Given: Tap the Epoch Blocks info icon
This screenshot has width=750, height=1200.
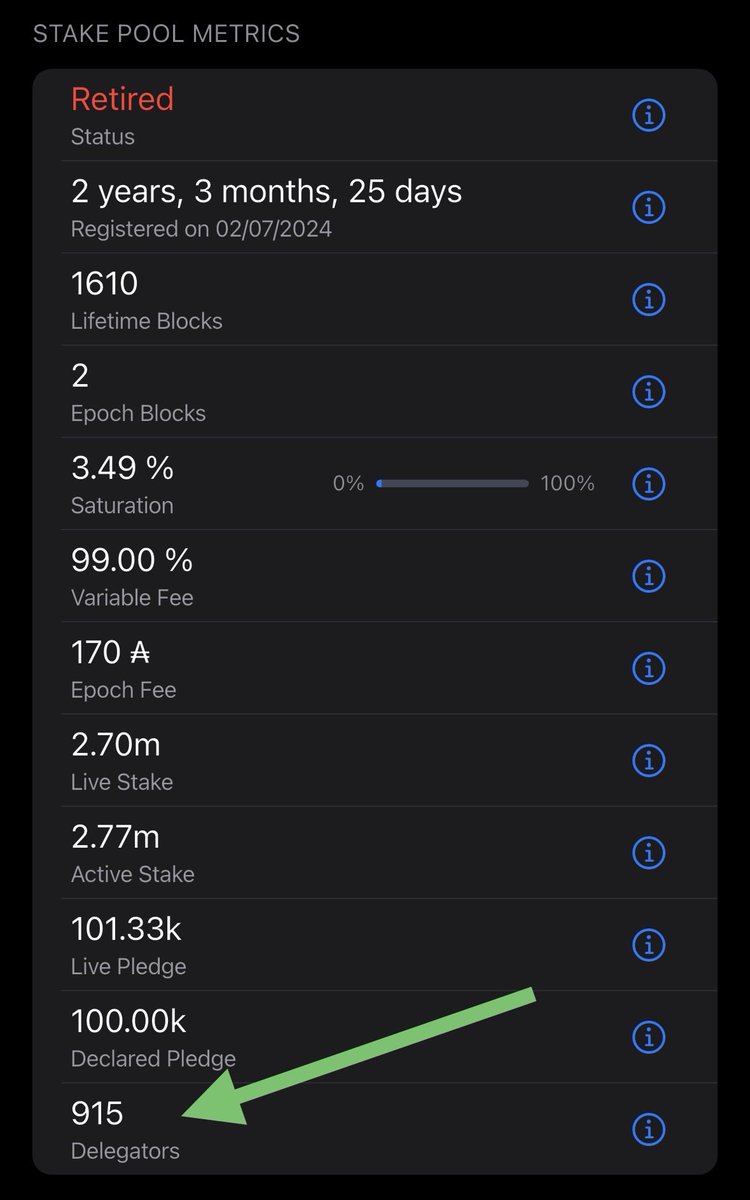Looking at the screenshot, I should point(649,392).
